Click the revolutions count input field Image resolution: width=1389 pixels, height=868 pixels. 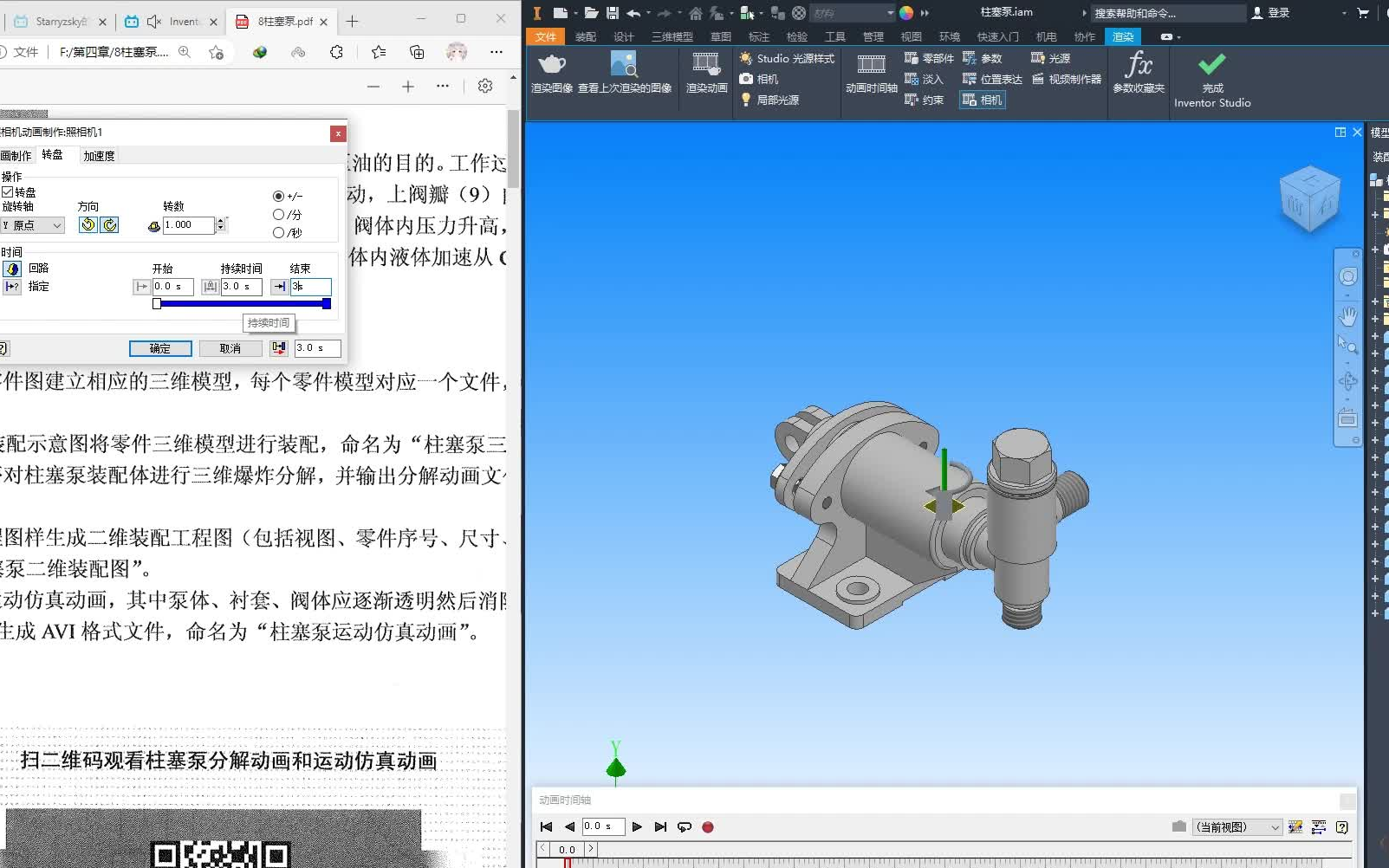(189, 225)
